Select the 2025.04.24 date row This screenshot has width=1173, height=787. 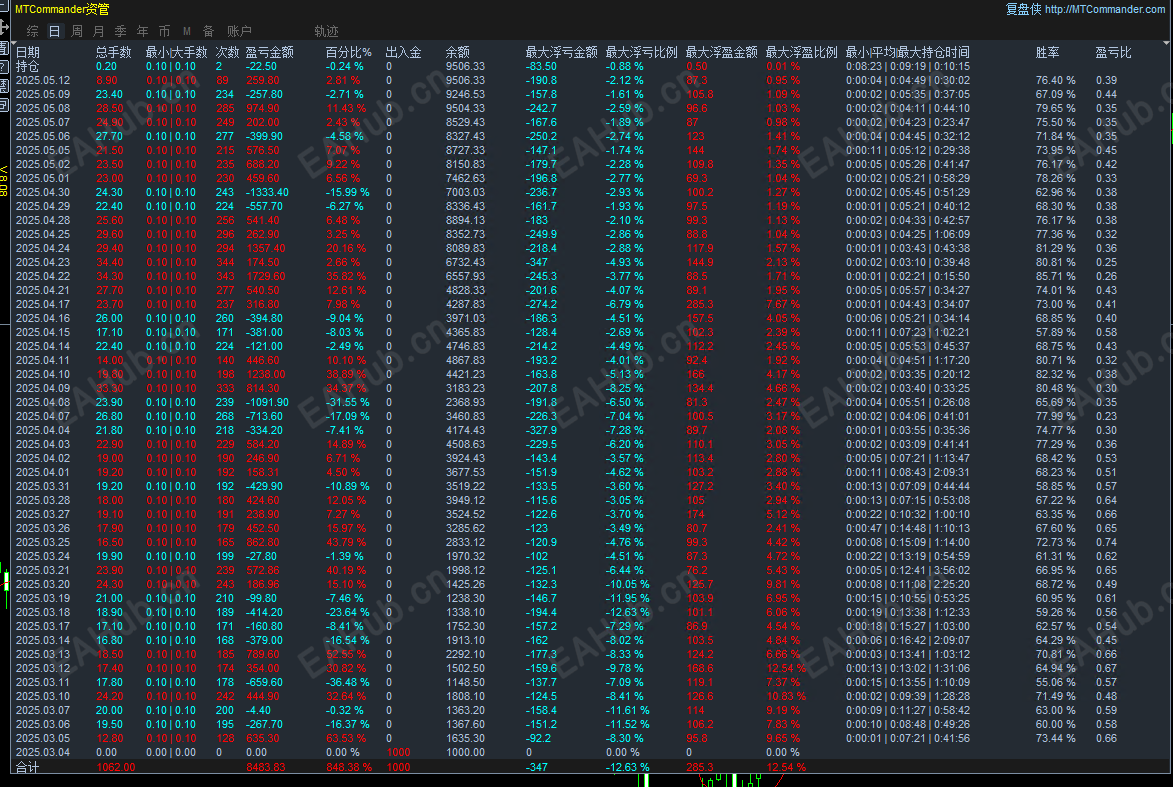43,248
